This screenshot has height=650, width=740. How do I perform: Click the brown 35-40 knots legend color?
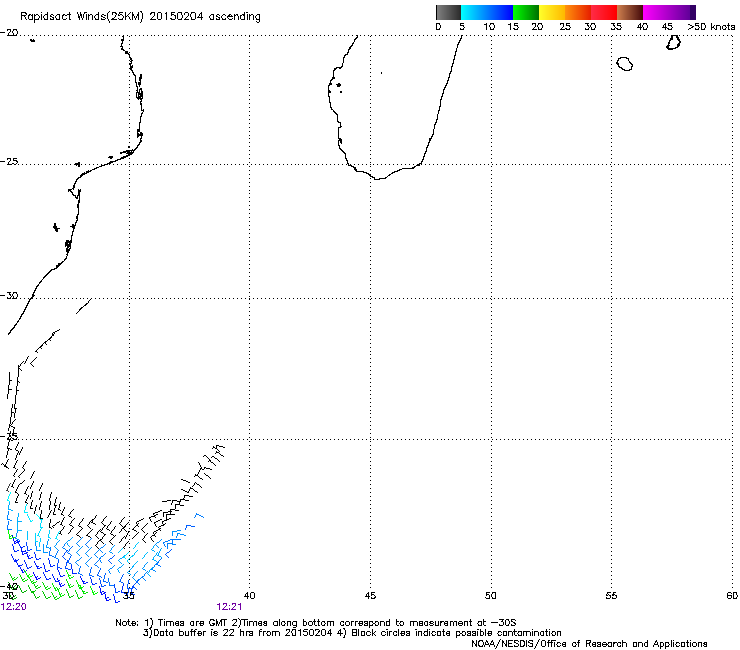point(630,12)
